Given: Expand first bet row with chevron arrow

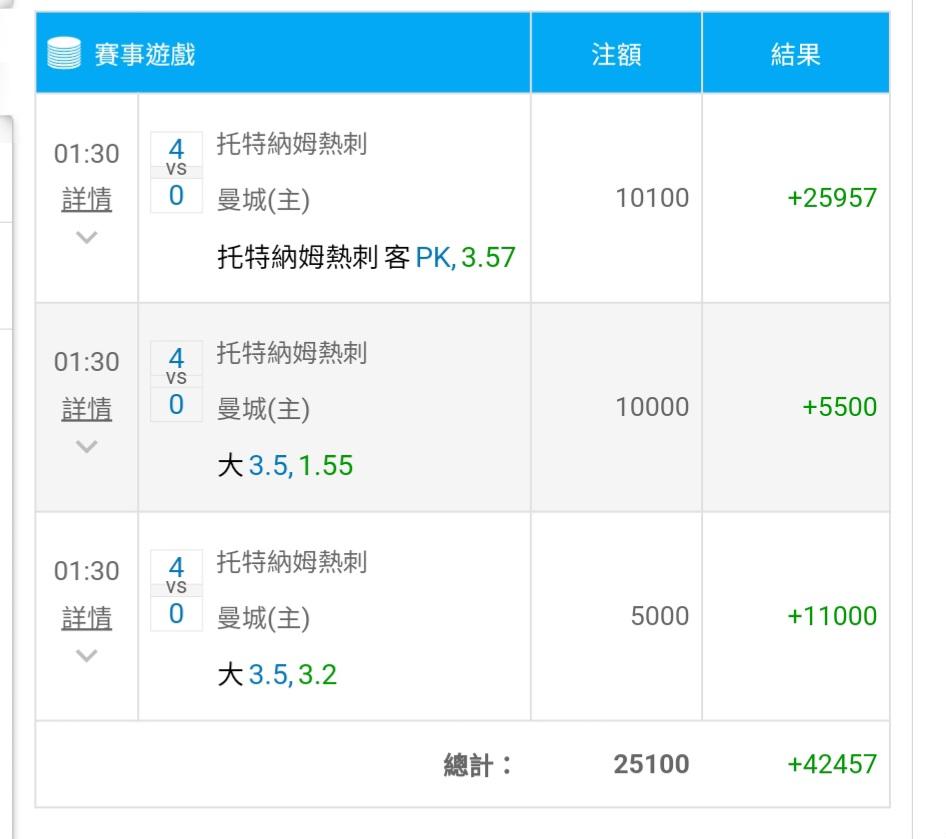Looking at the screenshot, I should 87,237.
